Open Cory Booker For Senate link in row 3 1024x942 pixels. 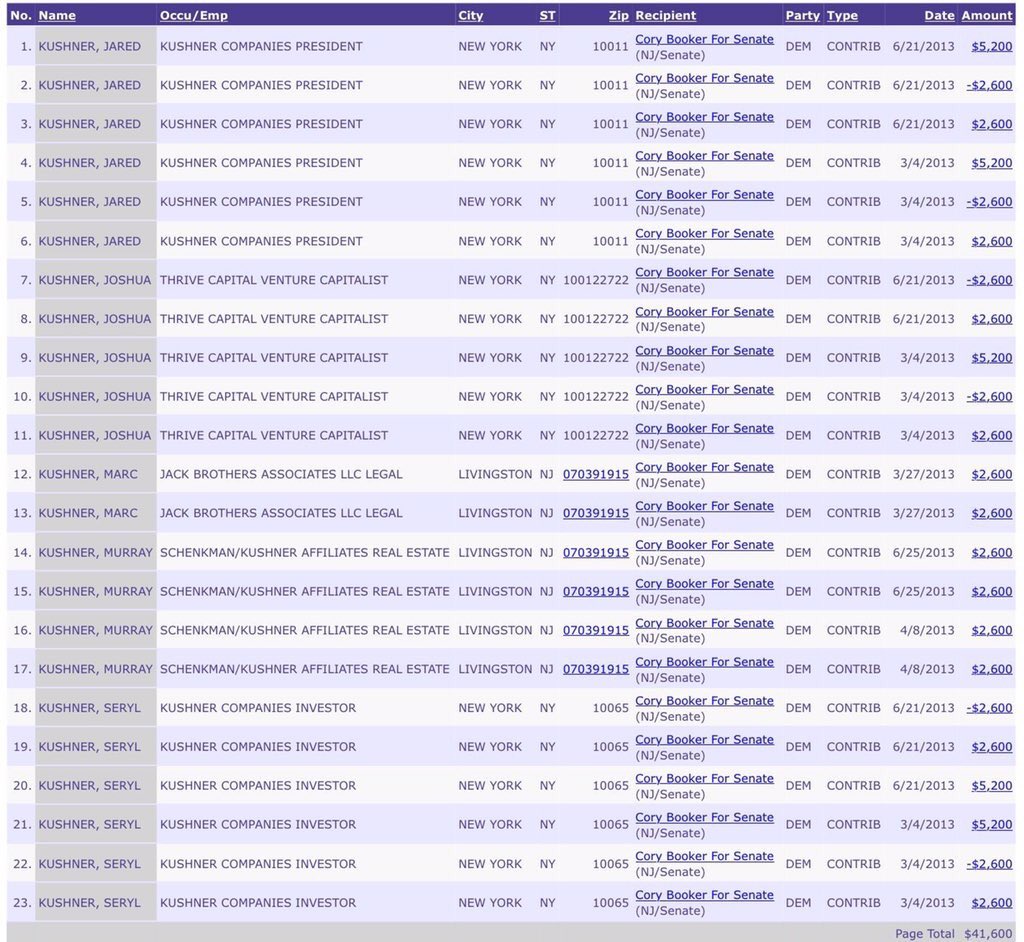click(x=704, y=117)
